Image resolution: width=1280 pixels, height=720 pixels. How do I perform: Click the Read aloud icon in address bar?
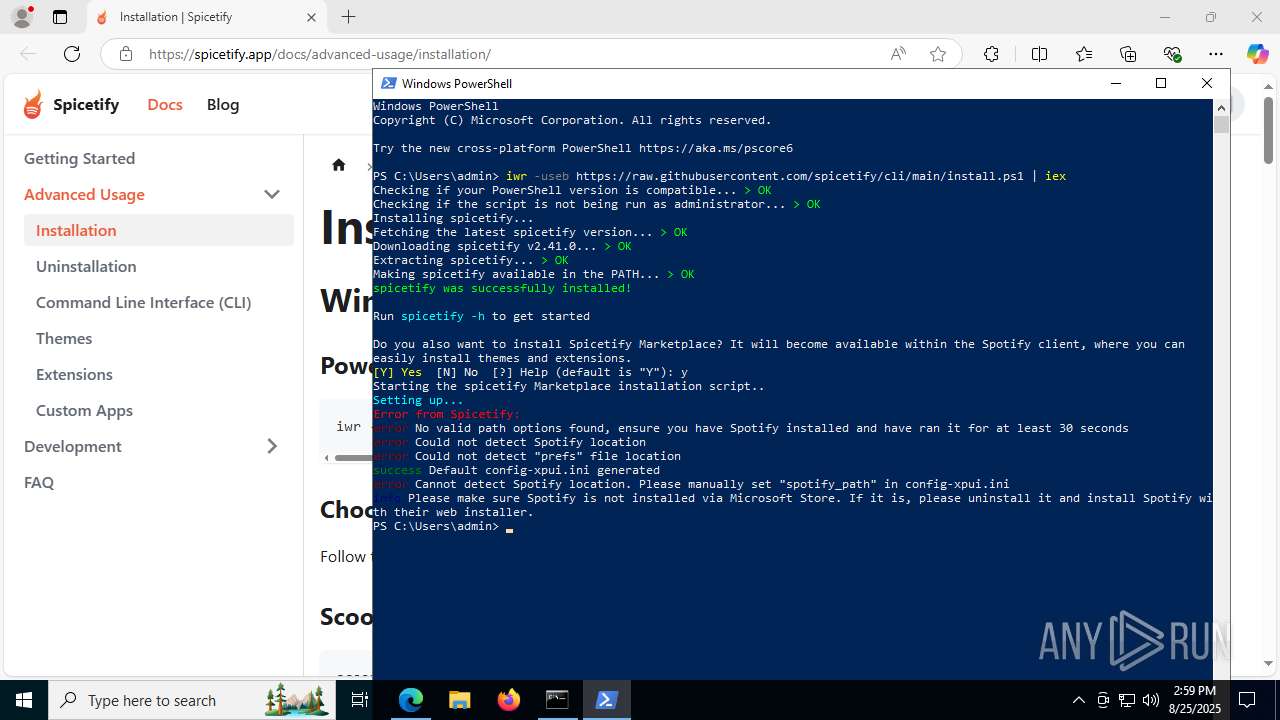click(898, 54)
